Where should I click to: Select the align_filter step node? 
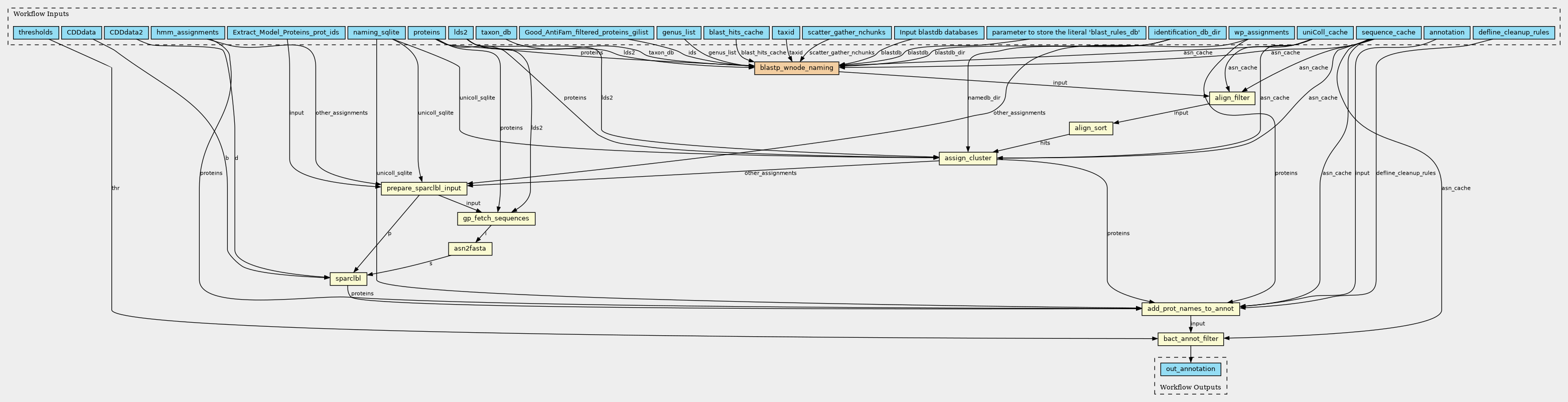(x=1231, y=98)
